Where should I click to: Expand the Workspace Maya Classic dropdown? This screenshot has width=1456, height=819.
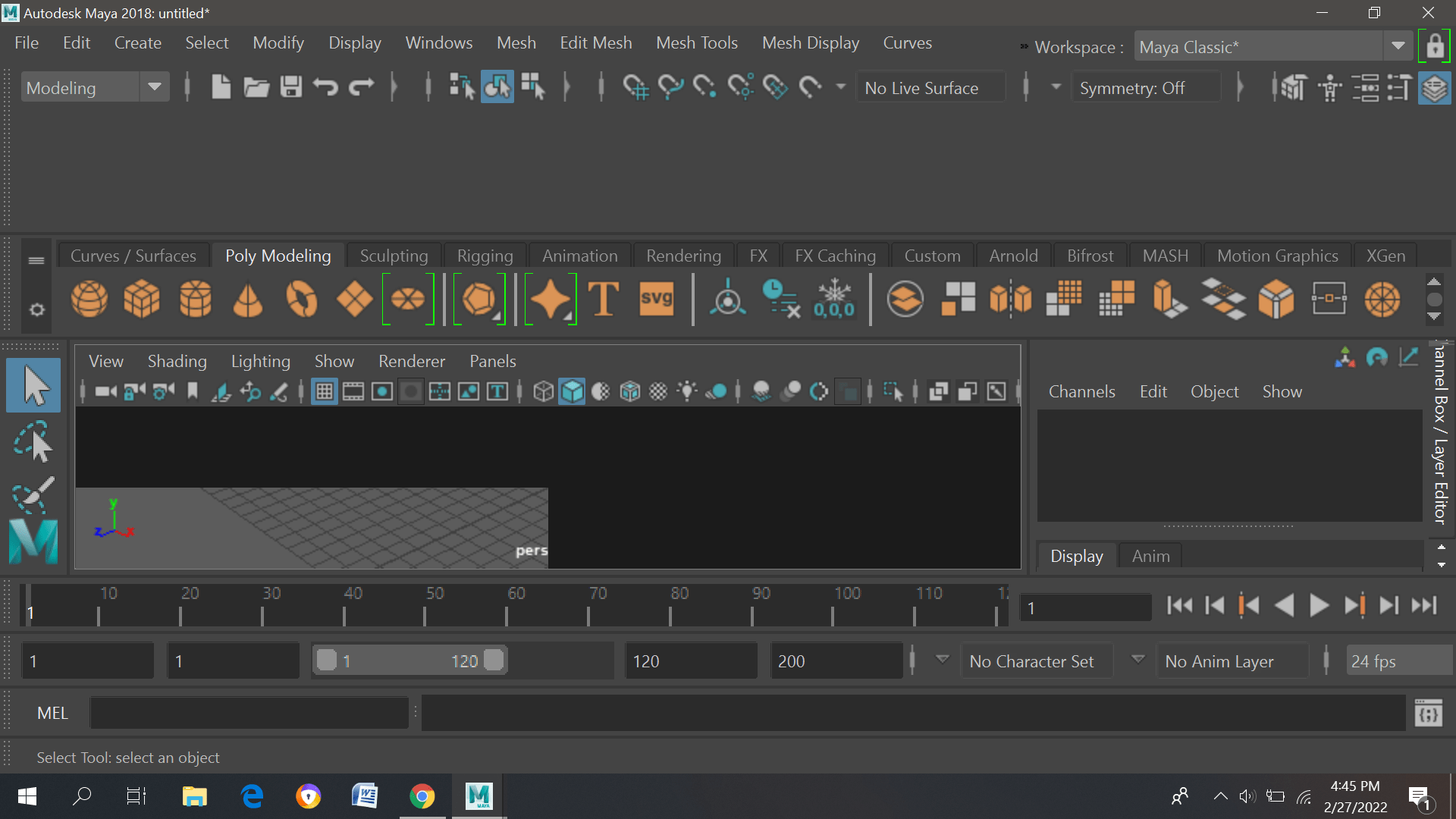(x=1398, y=47)
